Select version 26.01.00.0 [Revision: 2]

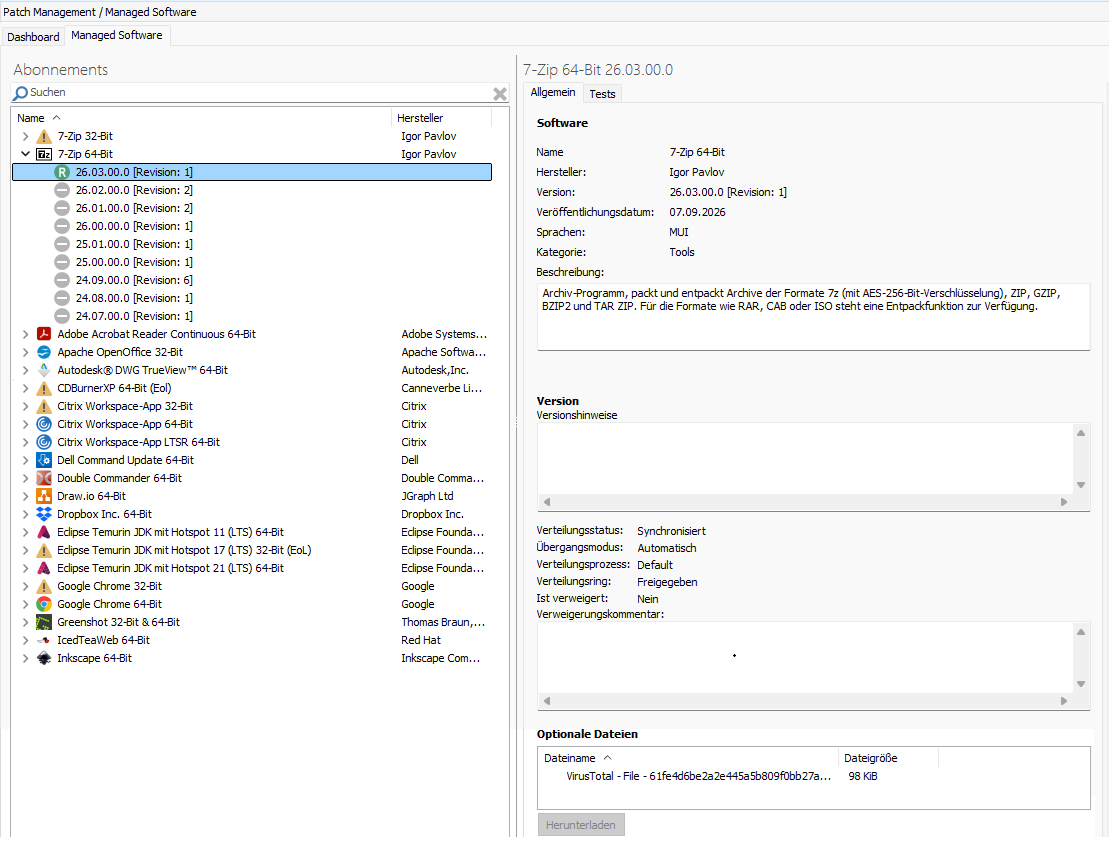134,209
